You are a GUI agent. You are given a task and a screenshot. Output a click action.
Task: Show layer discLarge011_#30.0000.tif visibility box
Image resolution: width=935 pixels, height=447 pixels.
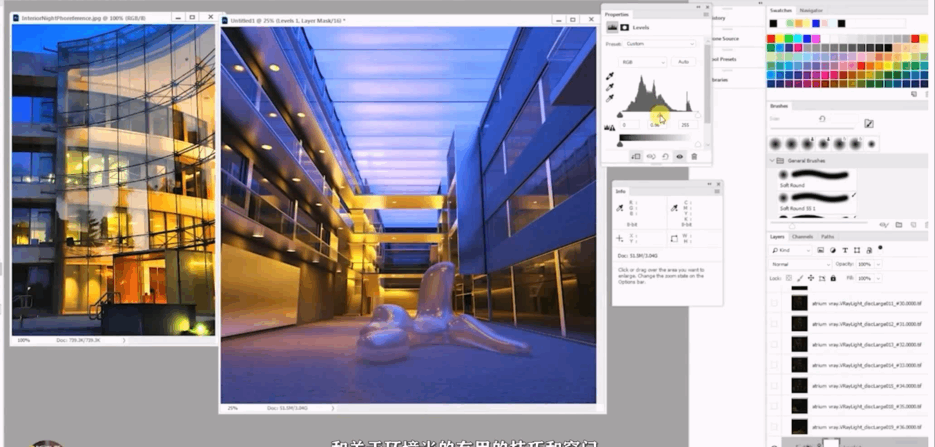click(774, 303)
